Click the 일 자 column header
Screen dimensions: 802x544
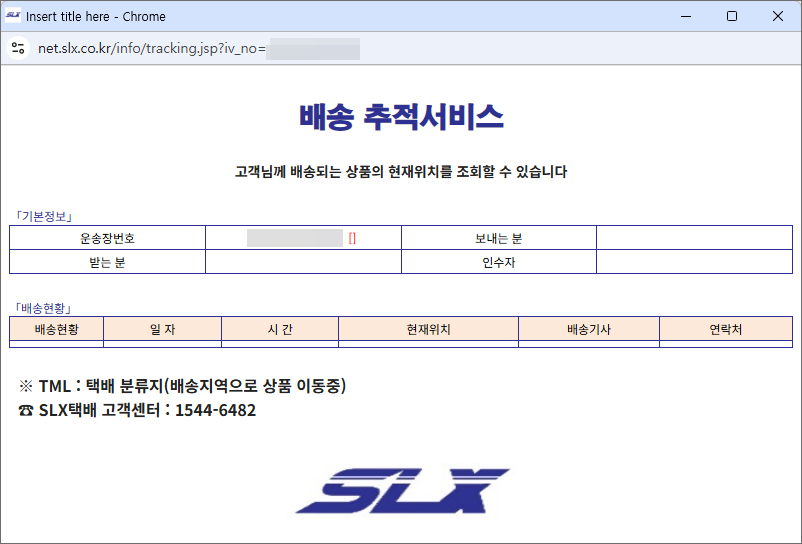click(x=162, y=329)
